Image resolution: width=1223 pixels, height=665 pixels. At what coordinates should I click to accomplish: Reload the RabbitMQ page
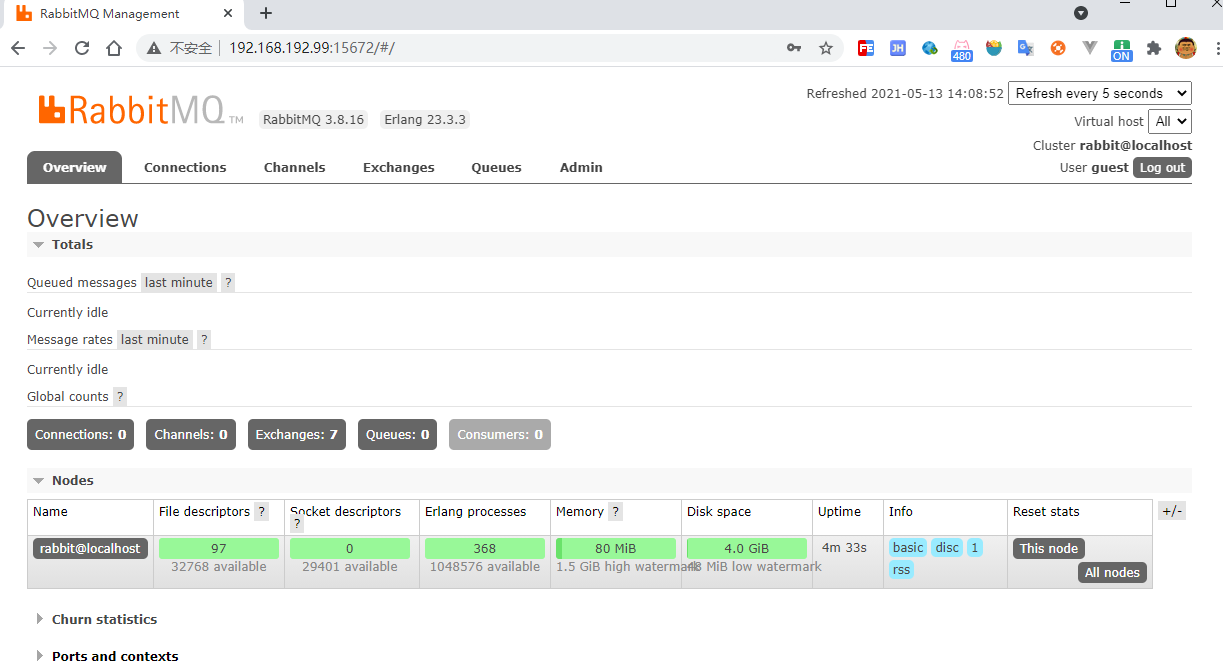pos(82,48)
